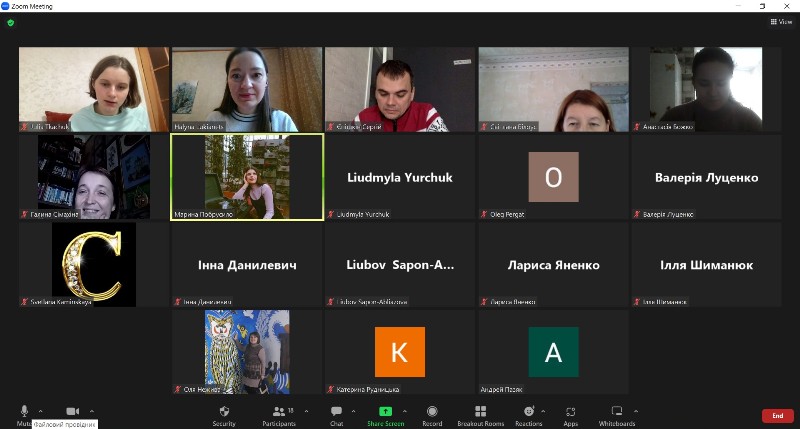This screenshot has height=429, width=800.
Task: Open video options arrow beside camera
Action: coord(92,411)
